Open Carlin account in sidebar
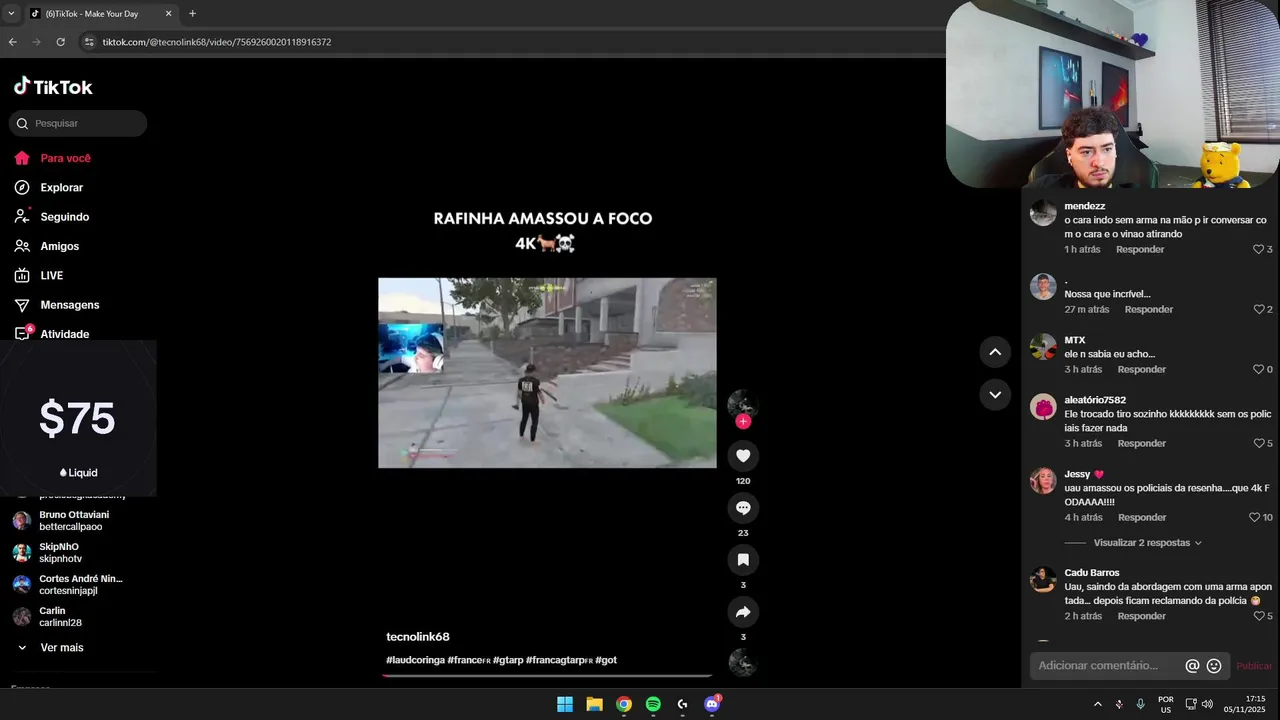 coord(48,617)
